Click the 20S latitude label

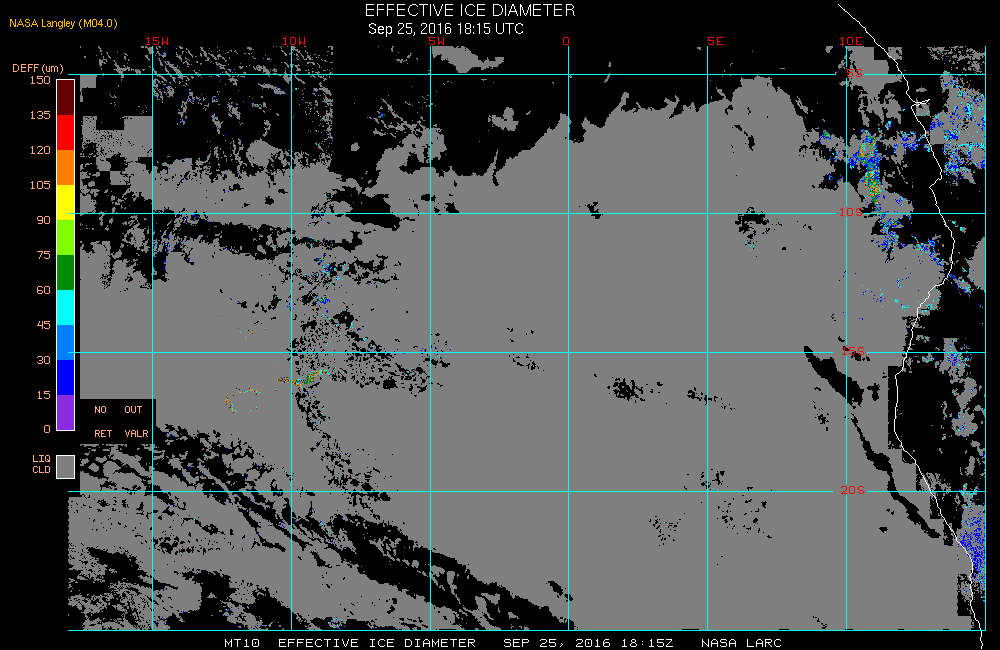pyautogui.click(x=853, y=491)
